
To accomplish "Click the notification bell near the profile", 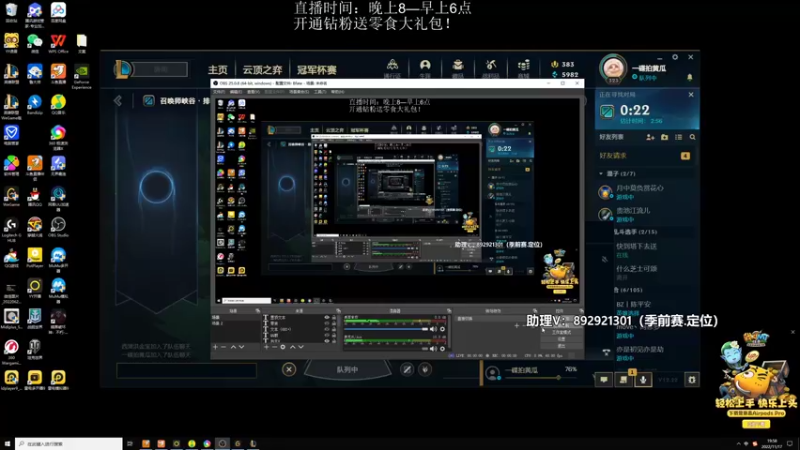I will tap(689, 77).
